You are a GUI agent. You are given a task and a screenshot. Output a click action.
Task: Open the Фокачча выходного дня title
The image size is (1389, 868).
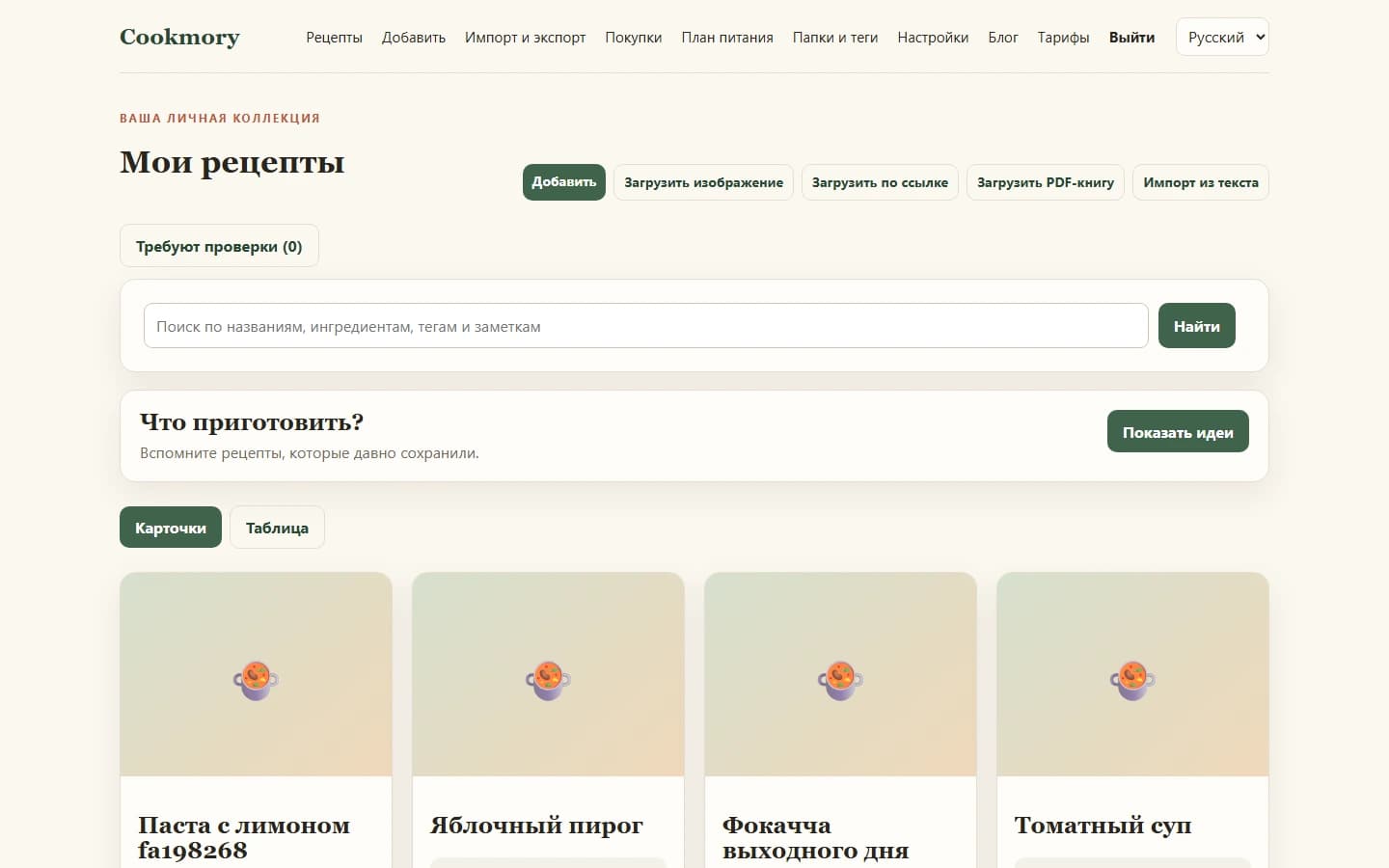pos(816,837)
